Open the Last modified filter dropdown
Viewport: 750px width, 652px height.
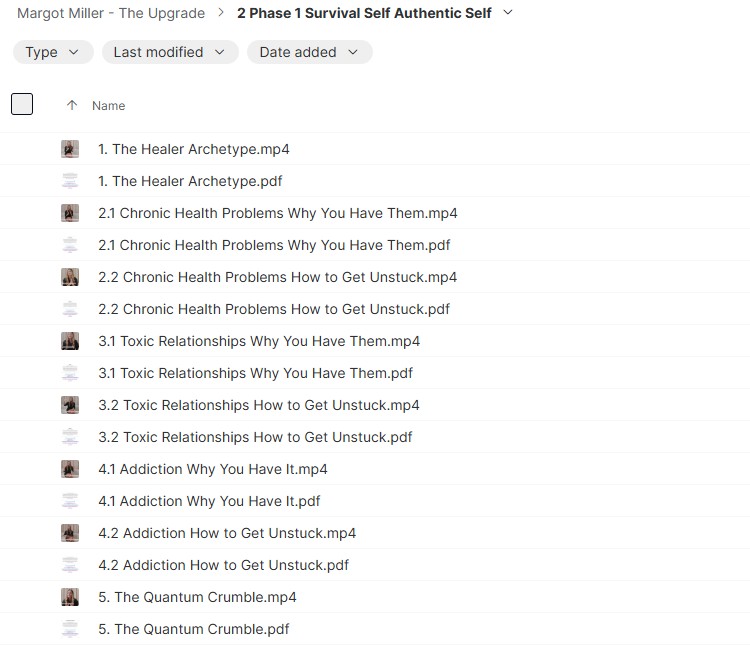(170, 52)
